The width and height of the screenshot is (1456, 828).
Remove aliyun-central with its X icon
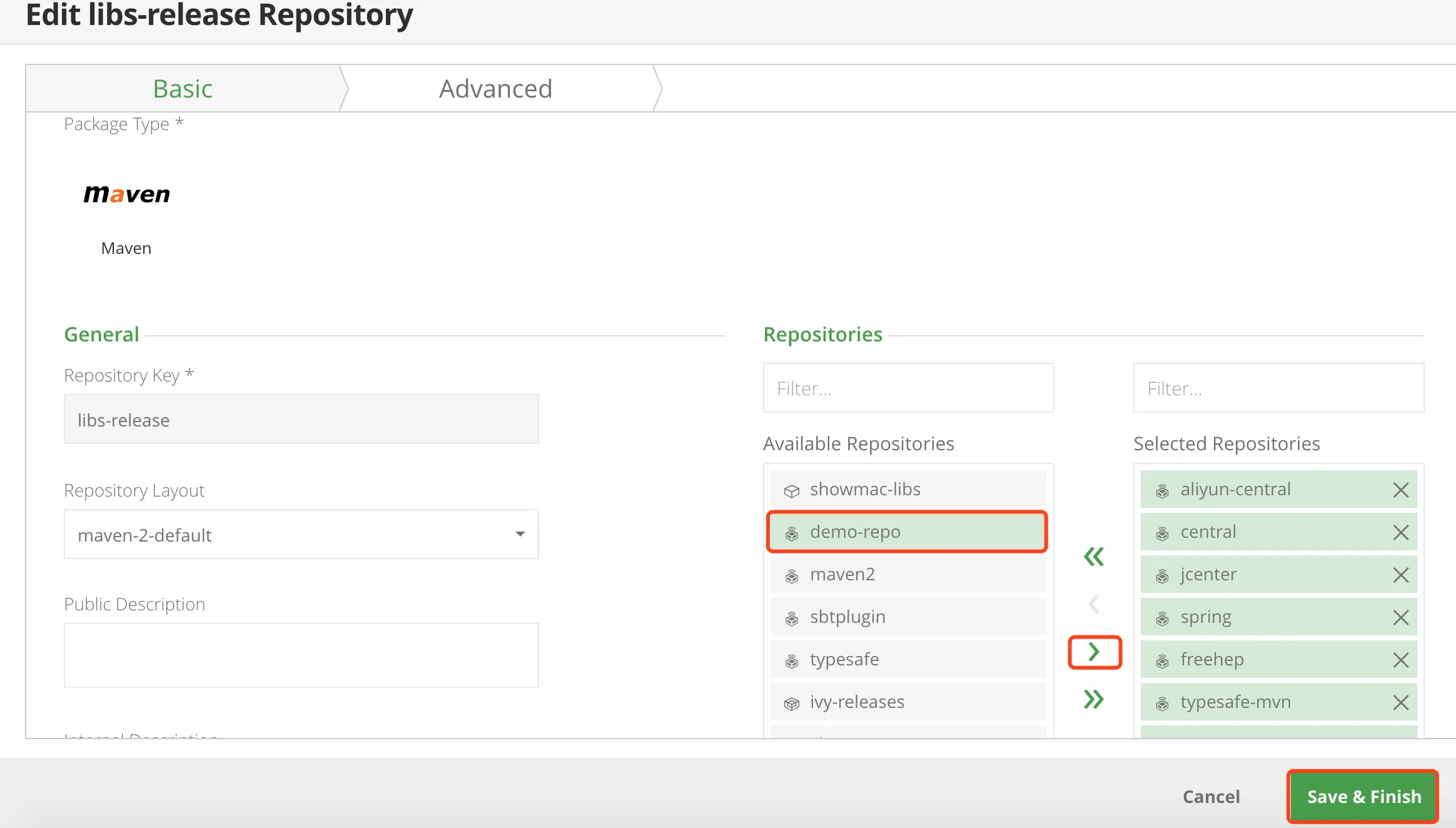point(1401,490)
